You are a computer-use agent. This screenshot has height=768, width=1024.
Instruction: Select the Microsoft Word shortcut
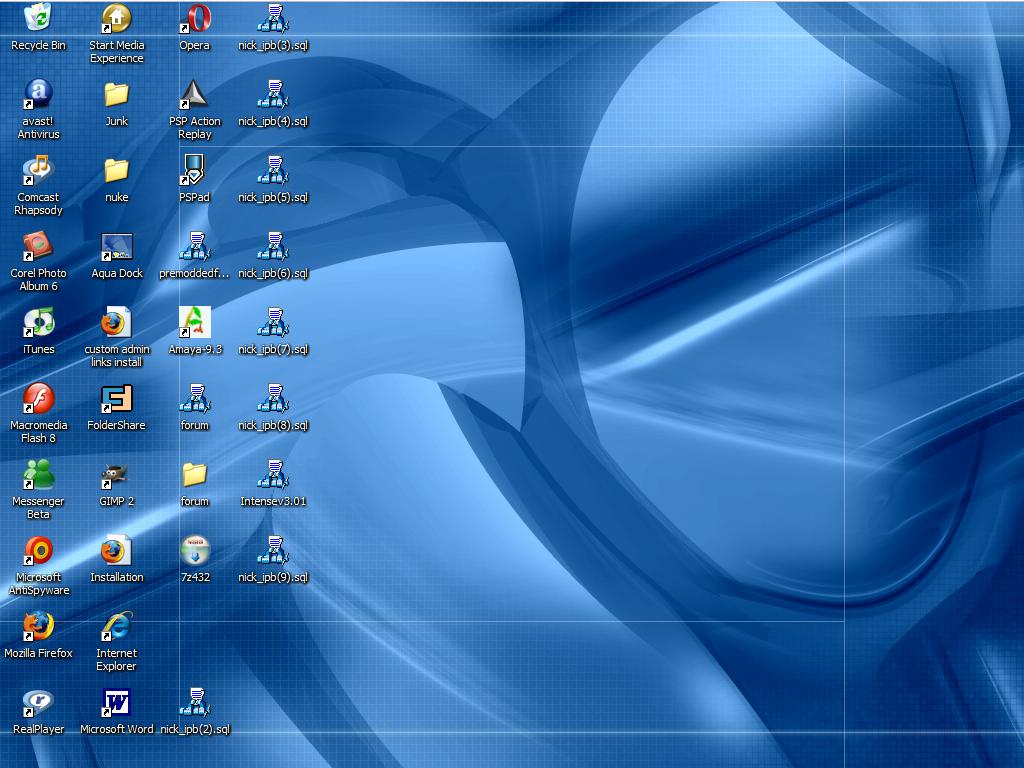(x=116, y=702)
